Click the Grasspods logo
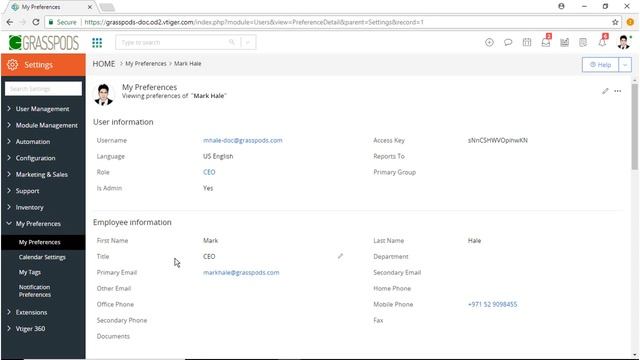640x360 pixels. [x=44, y=42]
